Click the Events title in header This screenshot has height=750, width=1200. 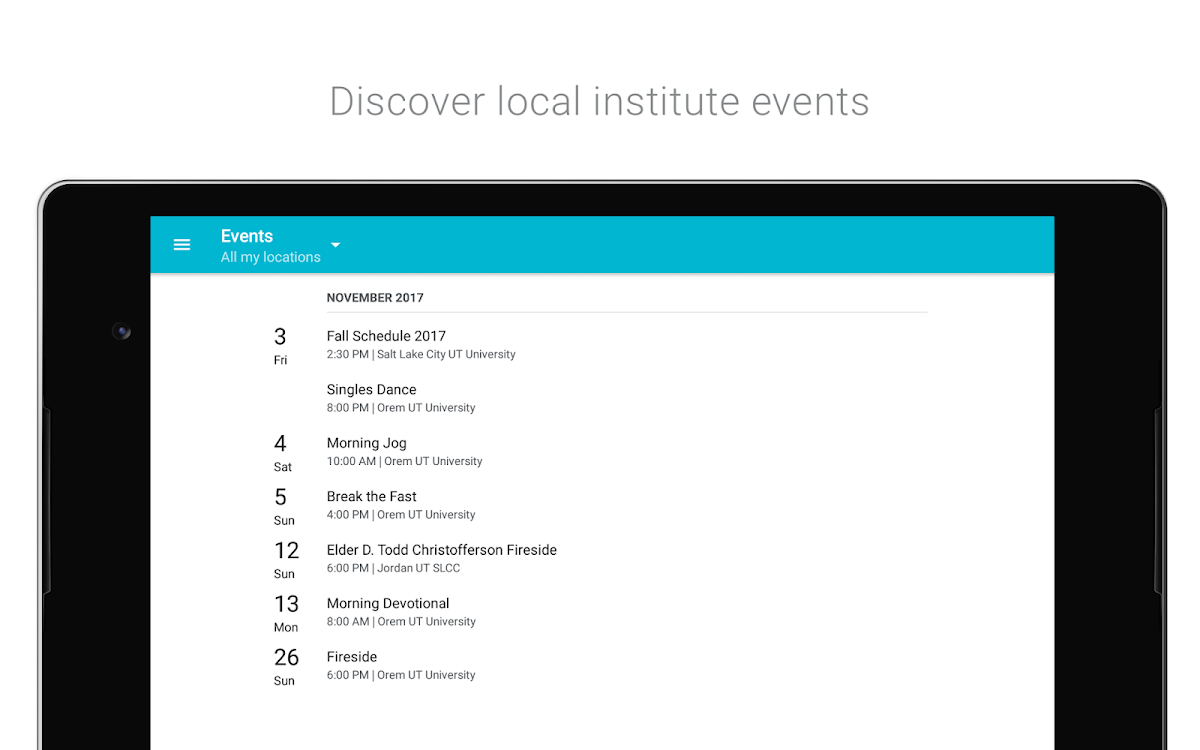(x=247, y=236)
